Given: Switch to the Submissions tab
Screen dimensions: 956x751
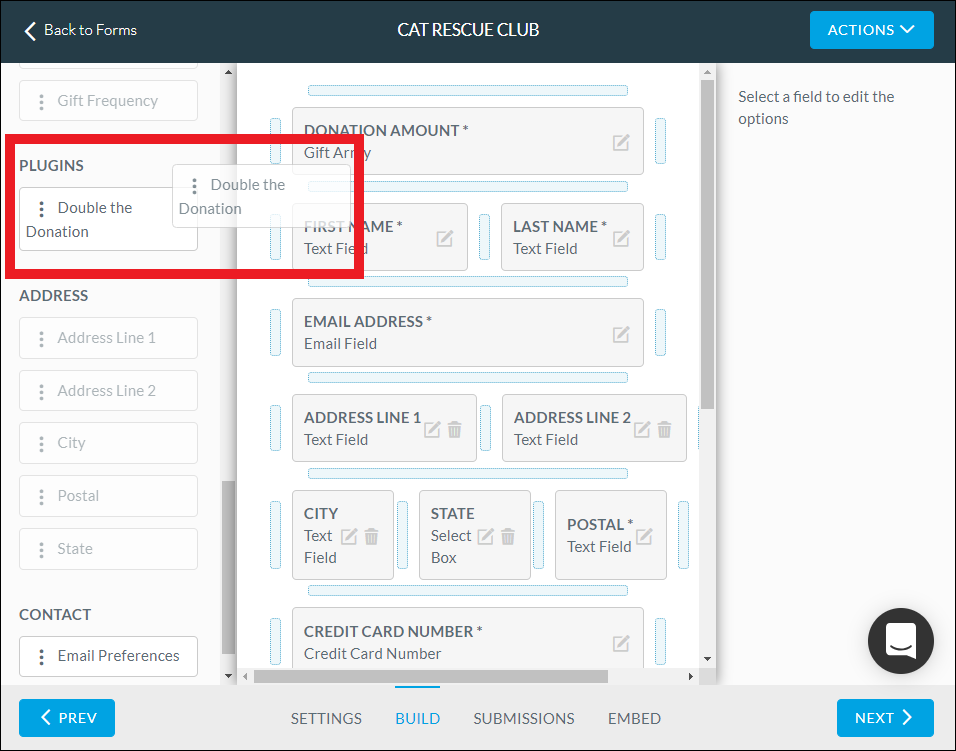Looking at the screenshot, I should click(x=524, y=719).
